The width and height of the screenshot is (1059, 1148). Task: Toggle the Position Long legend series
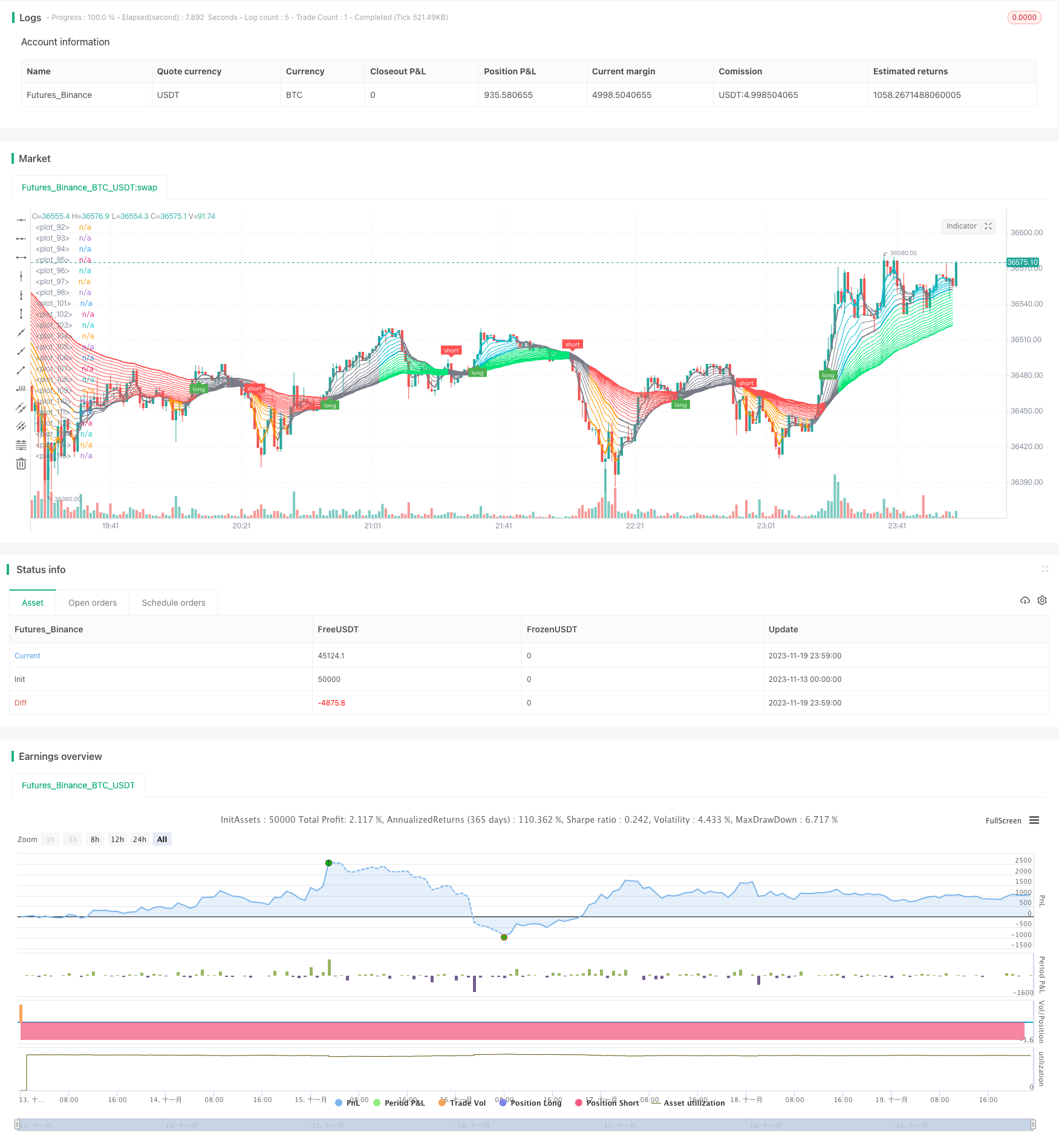[530, 1103]
